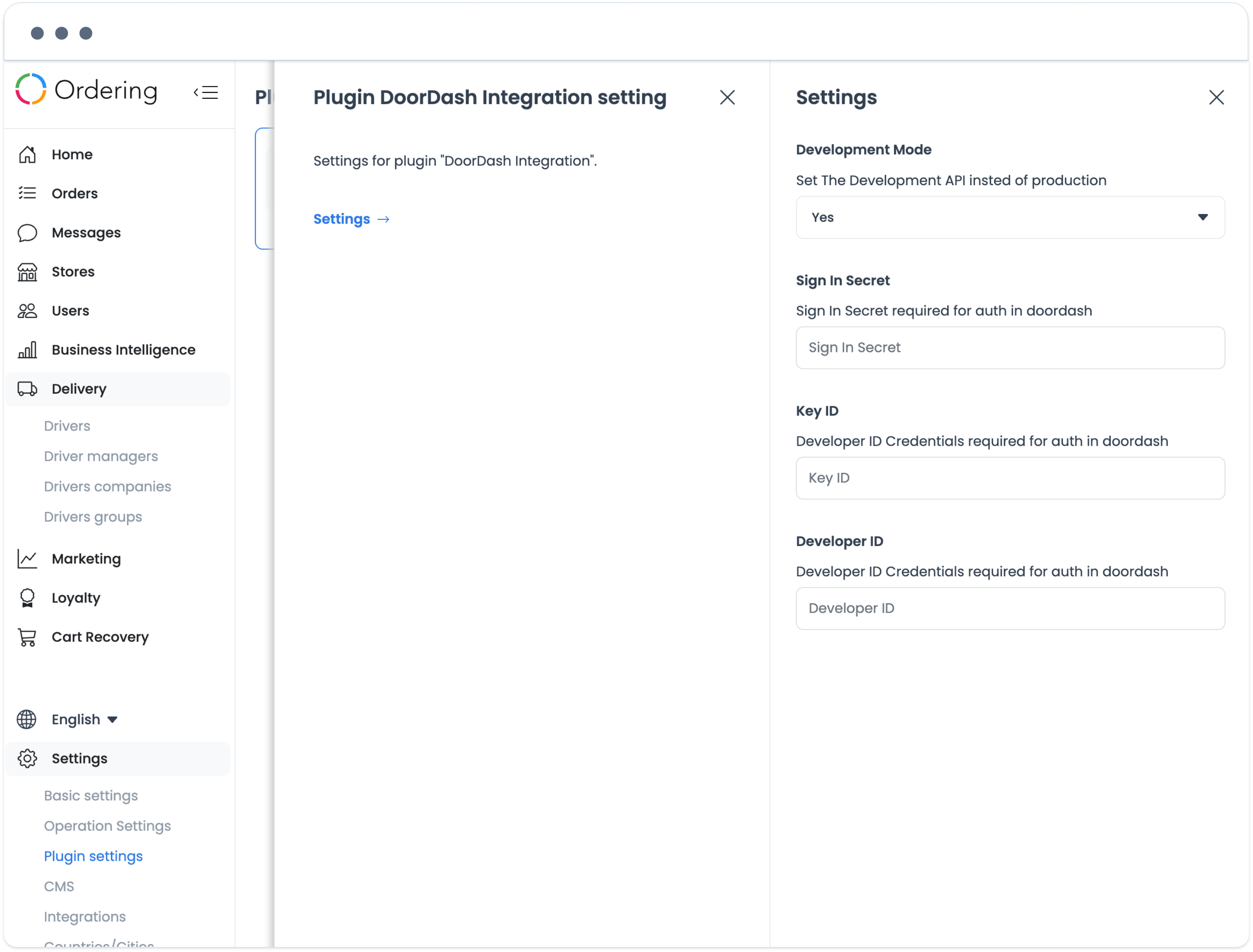Open Driver managers submenu item
1253x952 pixels.
click(101, 456)
